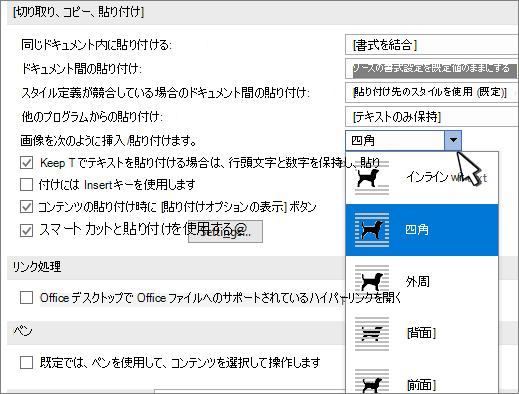Click the 他のプログラムからの貼り付け label
519x394 pixels.
tap(92, 117)
